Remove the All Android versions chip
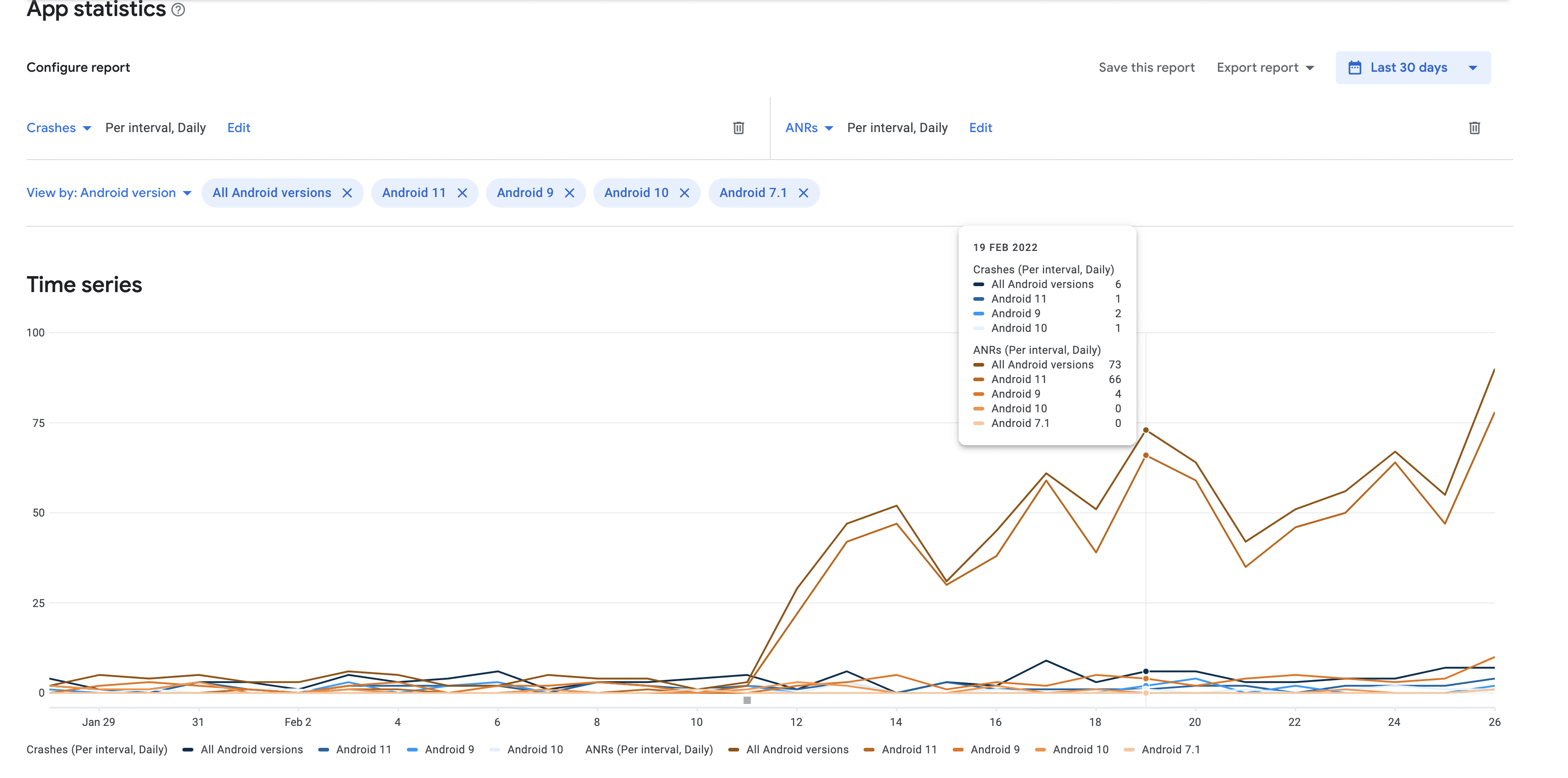This screenshot has height=778, width=1568. pyautogui.click(x=347, y=193)
